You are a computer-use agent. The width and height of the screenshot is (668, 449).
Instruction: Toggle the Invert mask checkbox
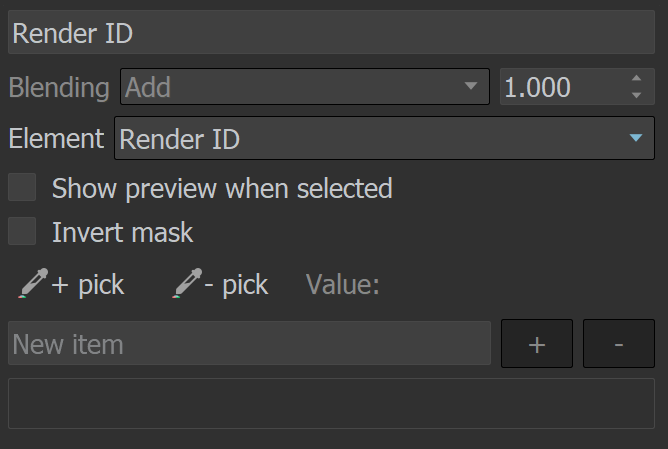click(x=22, y=231)
